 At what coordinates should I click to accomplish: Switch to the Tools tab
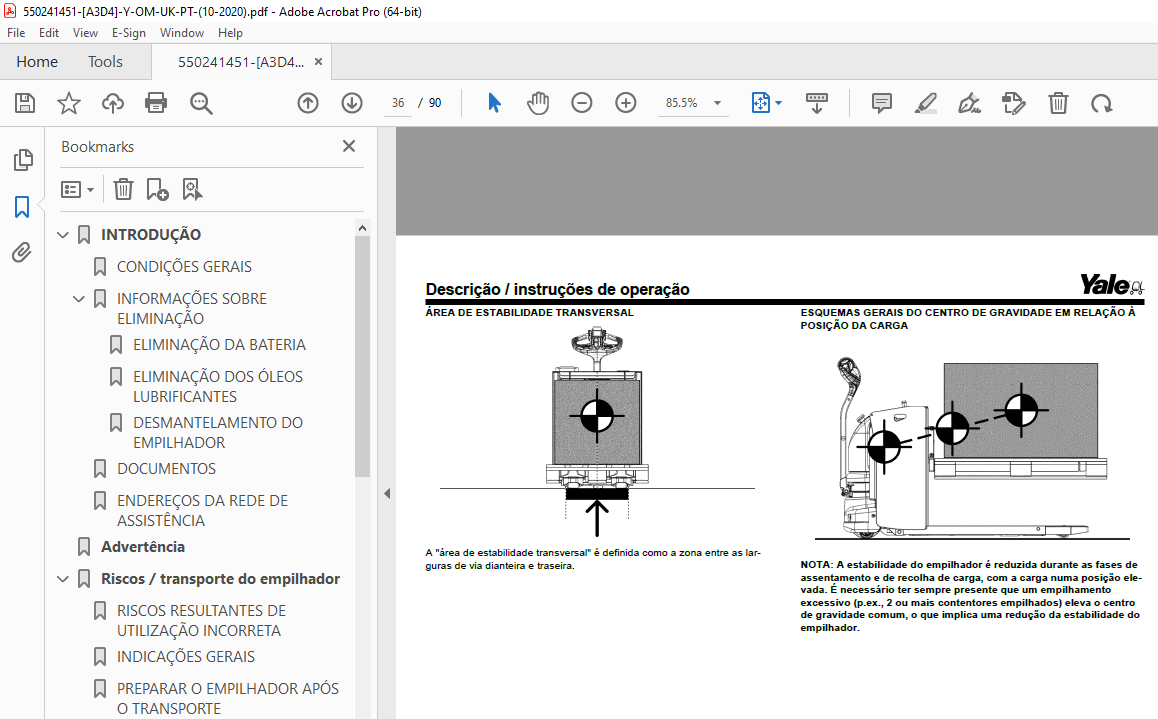pyautogui.click(x=106, y=62)
